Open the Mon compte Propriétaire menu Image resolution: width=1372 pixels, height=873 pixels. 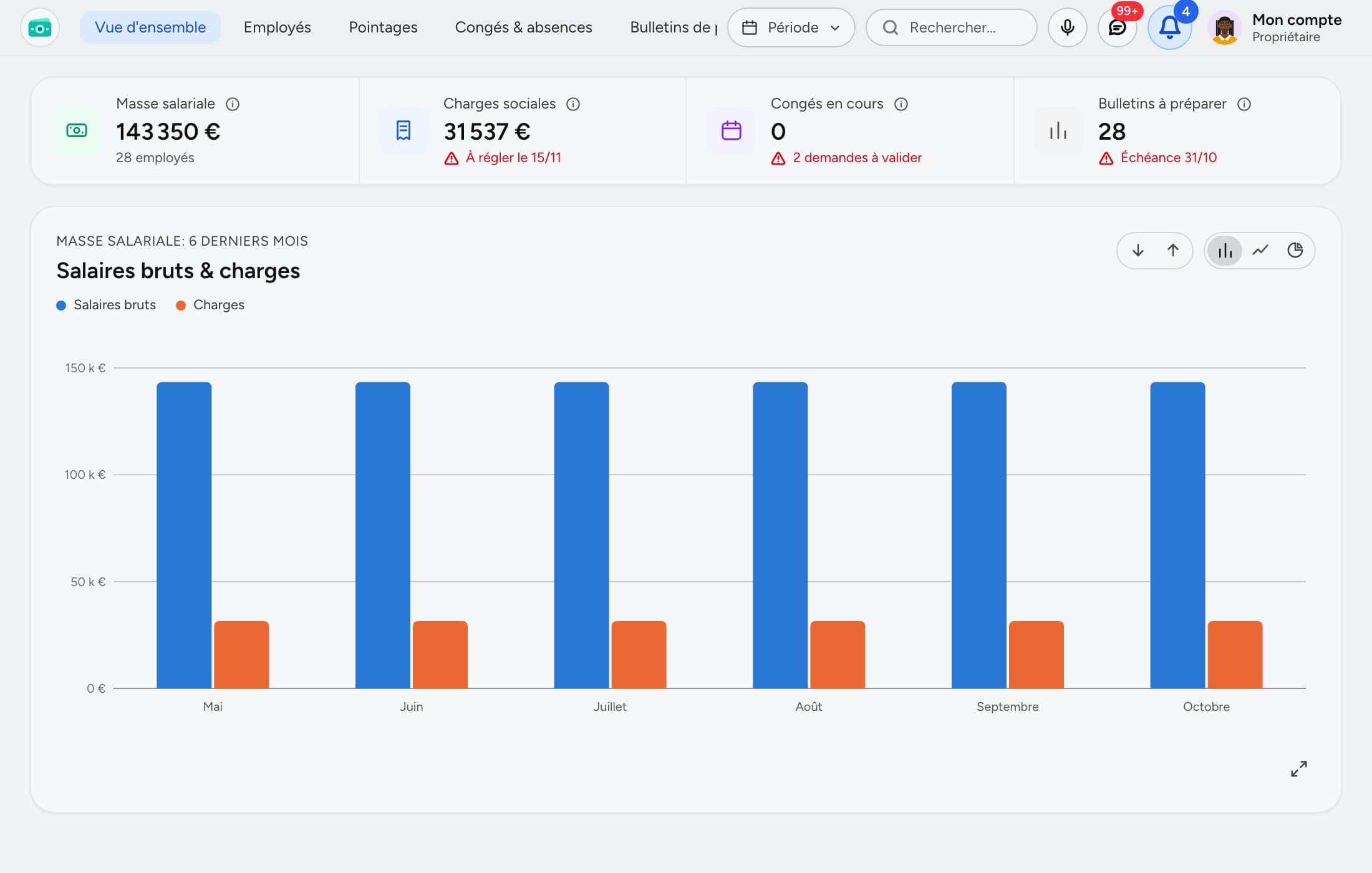point(1275,28)
